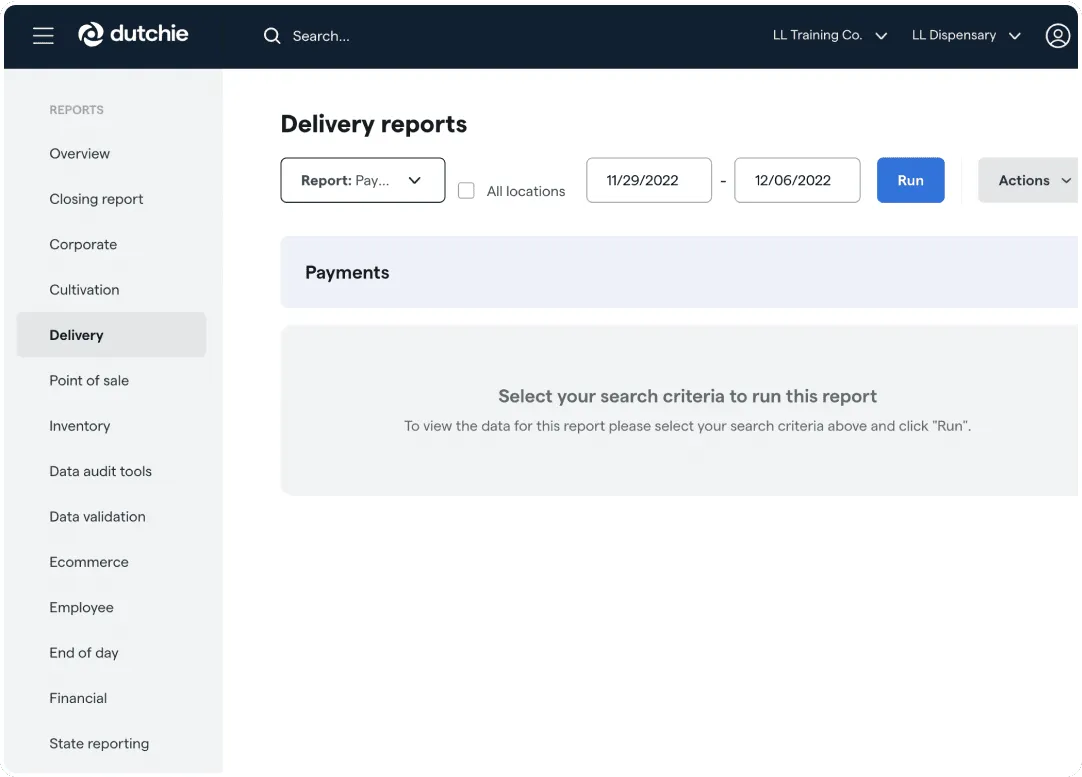Expand the LL Dispensary location dropdown
This screenshot has width=1082, height=777.
(x=966, y=35)
